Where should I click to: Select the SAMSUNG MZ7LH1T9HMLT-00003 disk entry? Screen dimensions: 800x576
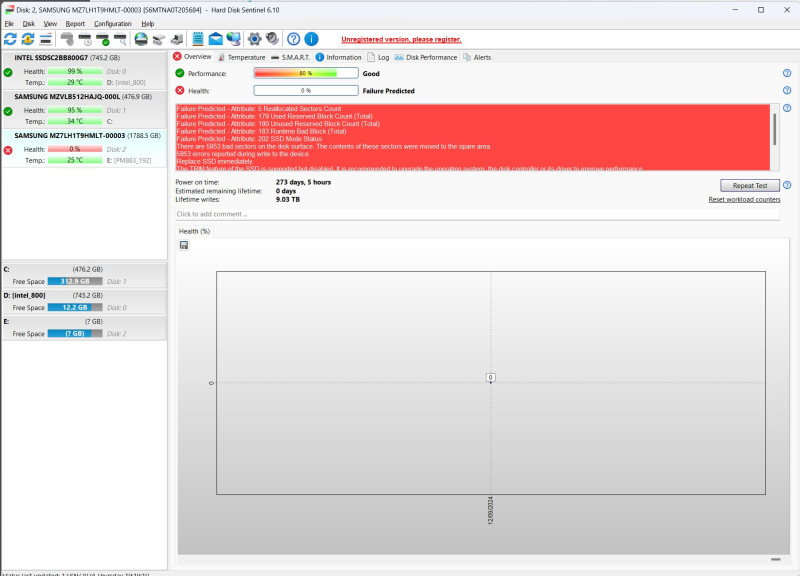pyautogui.click(x=84, y=148)
